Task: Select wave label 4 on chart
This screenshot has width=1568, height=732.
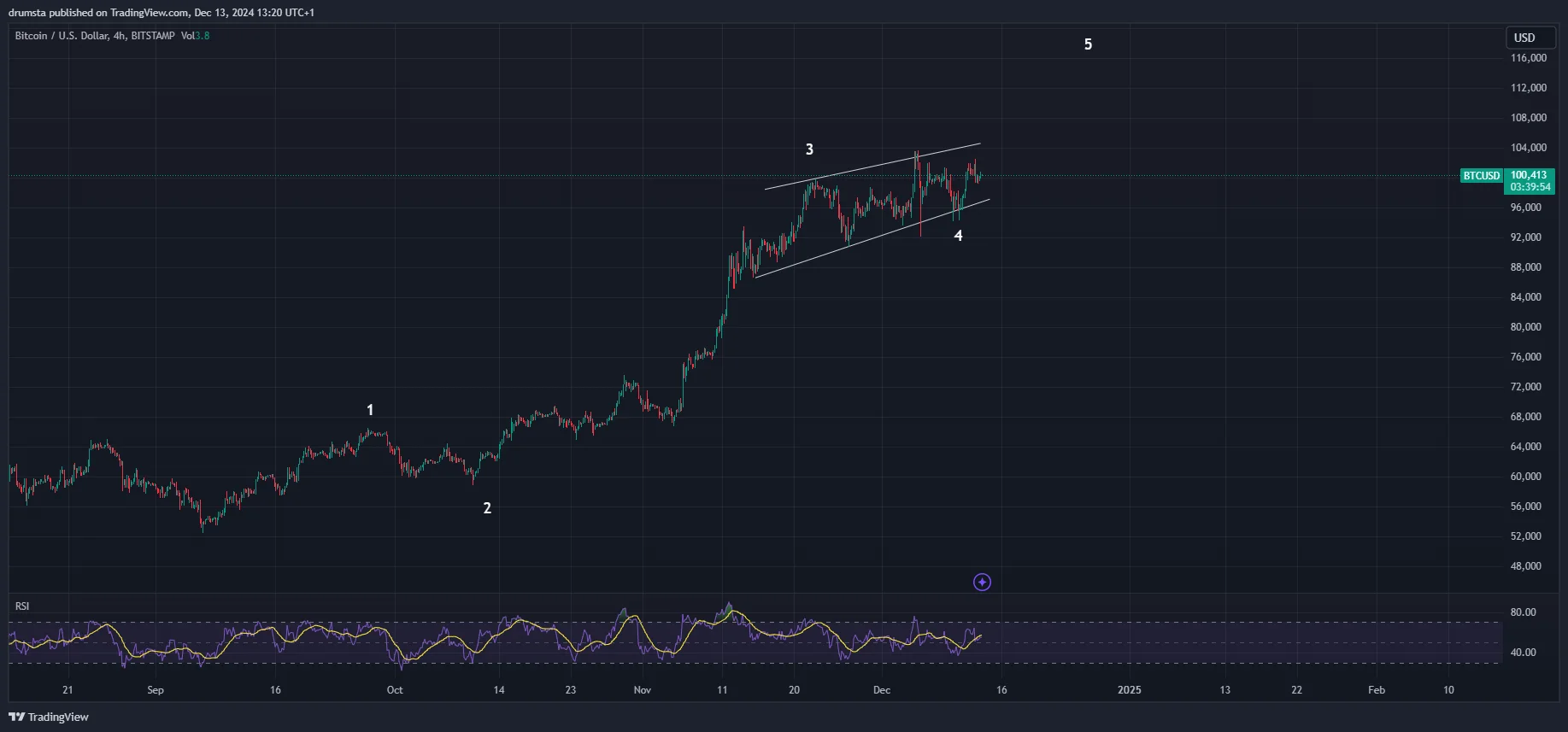Action: pos(958,236)
